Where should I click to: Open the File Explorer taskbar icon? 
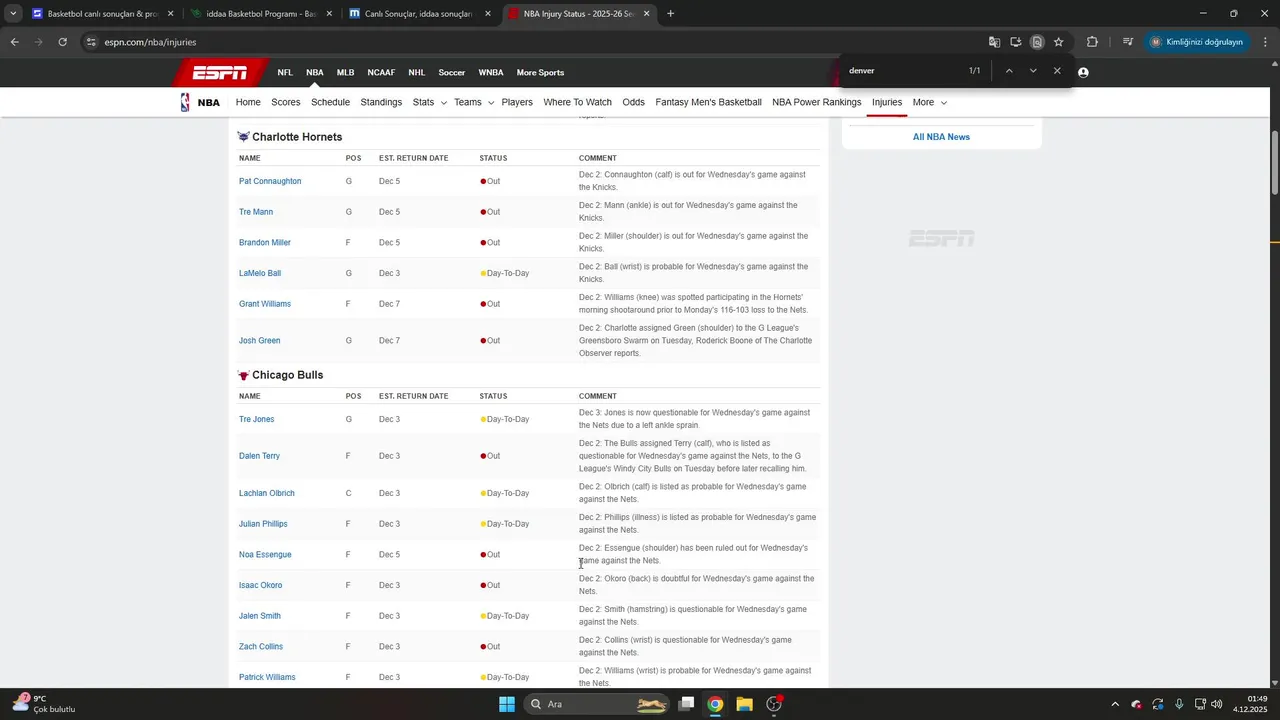(744, 704)
